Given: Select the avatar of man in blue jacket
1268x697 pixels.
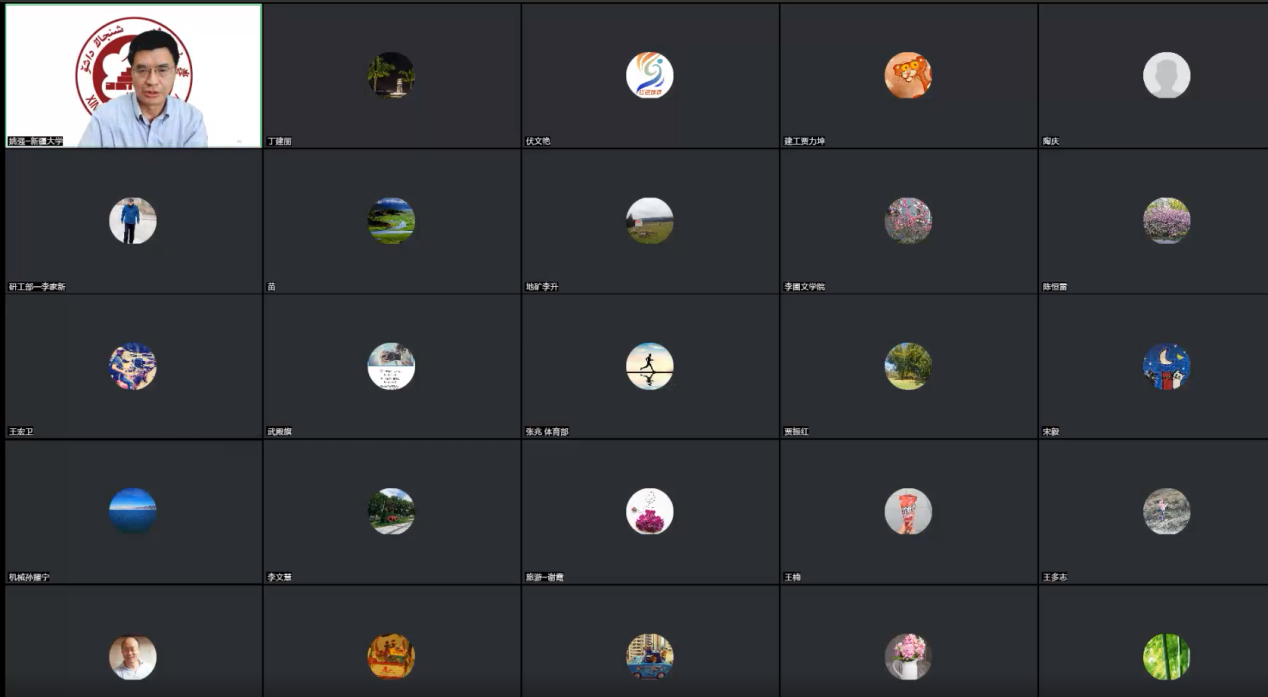Looking at the screenshot, I should click(133, 221).
